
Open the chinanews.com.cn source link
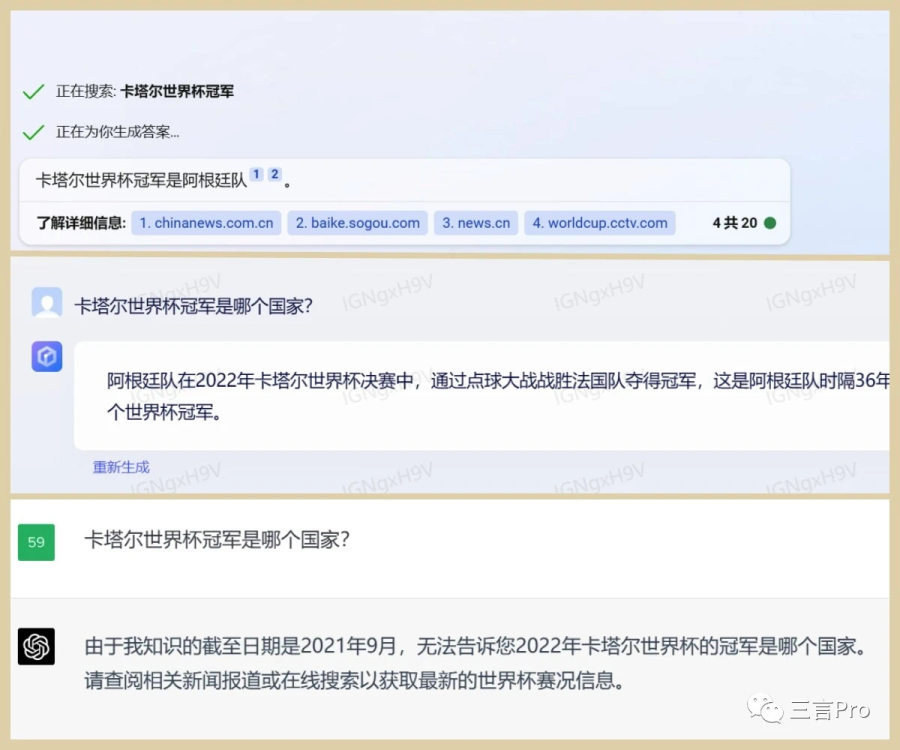pos(206,223)
